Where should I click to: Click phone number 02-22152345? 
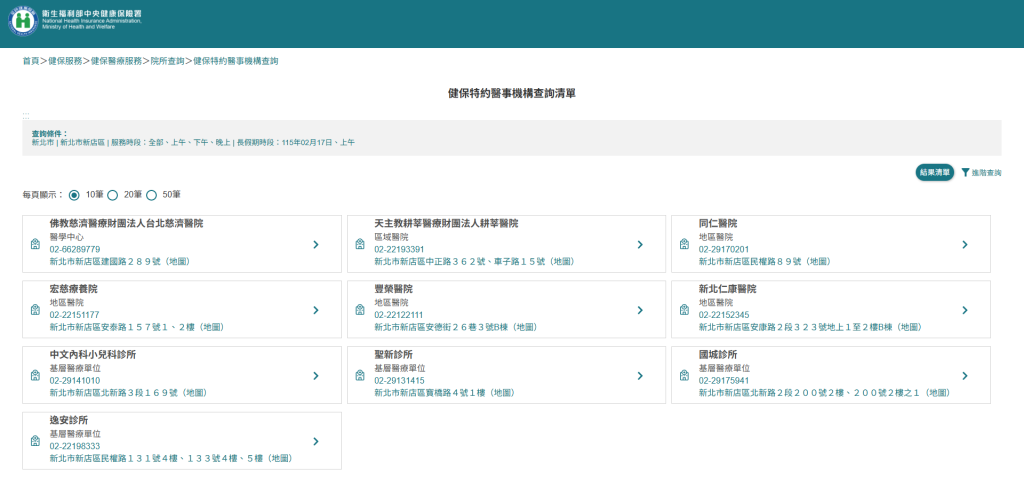[x=724, y=315]
